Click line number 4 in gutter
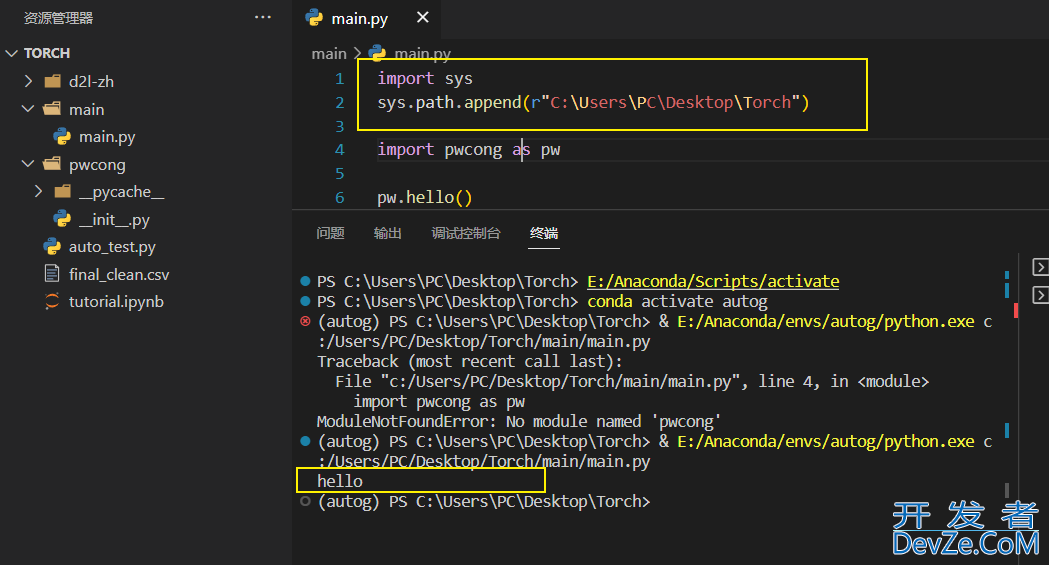The height and width of the screenshot is (565, 1049). click(x=340, y=150)
